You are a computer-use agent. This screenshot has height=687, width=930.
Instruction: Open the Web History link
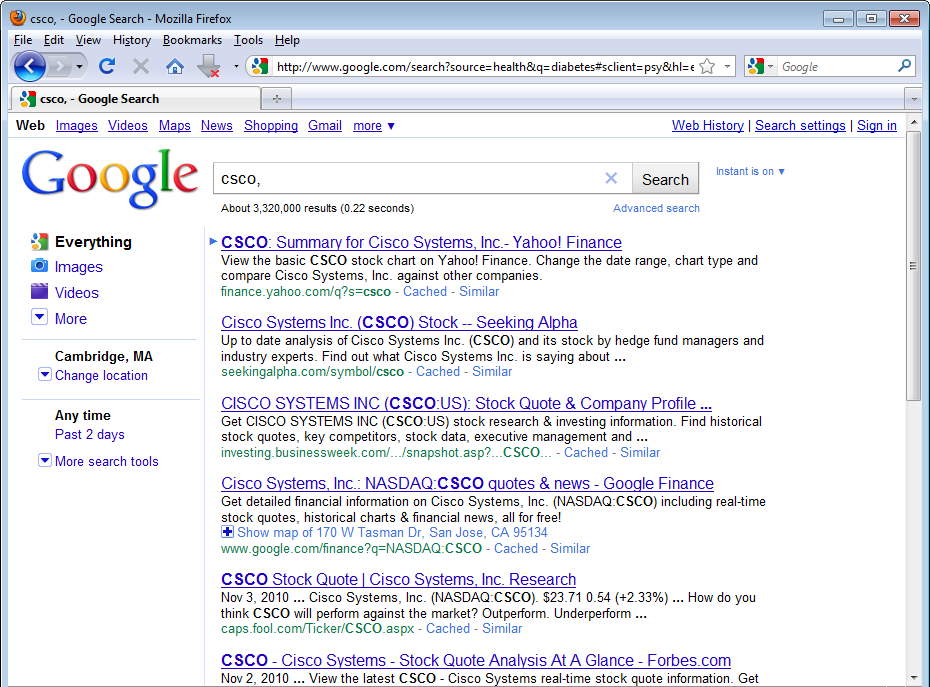pos(708,126)
